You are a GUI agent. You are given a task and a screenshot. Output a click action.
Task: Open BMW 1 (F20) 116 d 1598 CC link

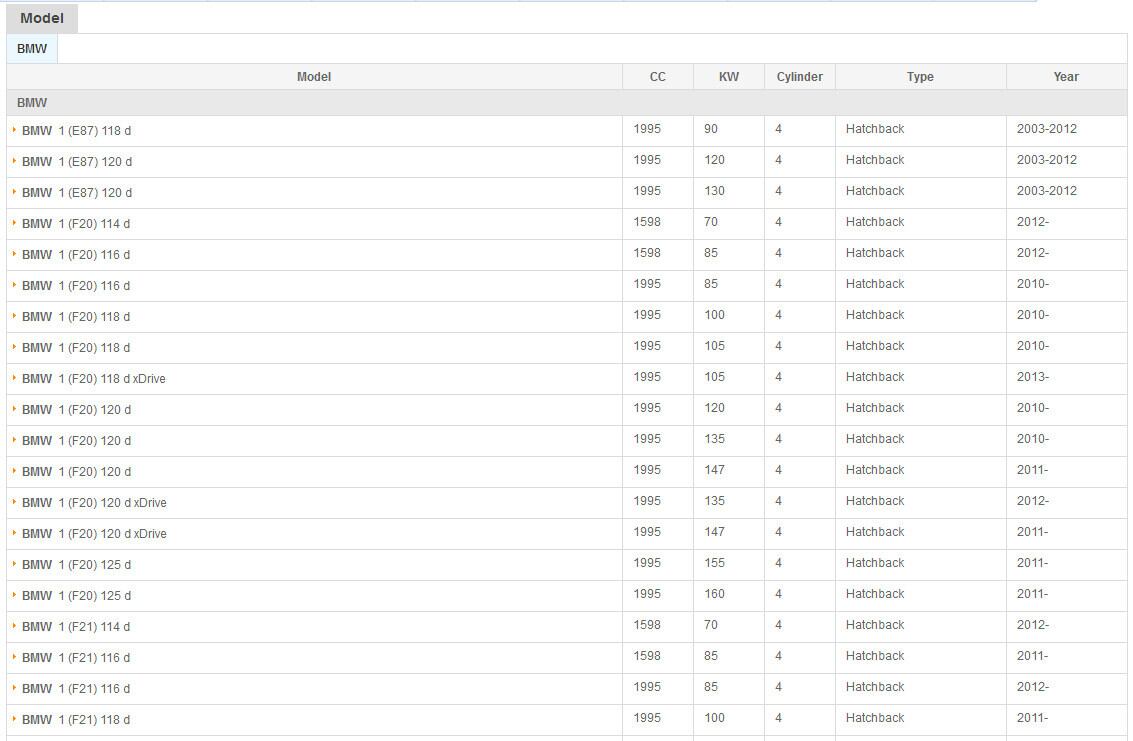[x=76, y=254]
